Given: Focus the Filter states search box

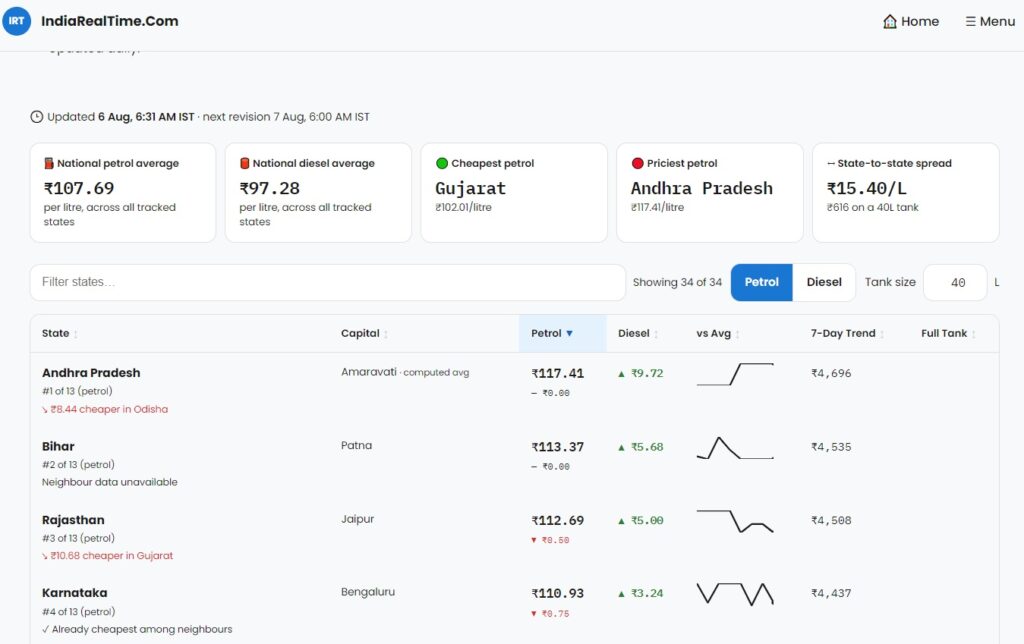Looking at the screenshot, I should pos(328,282).
